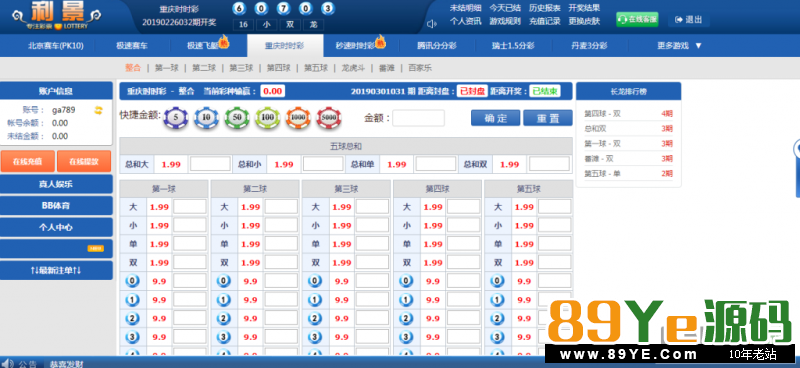Select the 1000 quick-amount chip

(x=298, y=118)
